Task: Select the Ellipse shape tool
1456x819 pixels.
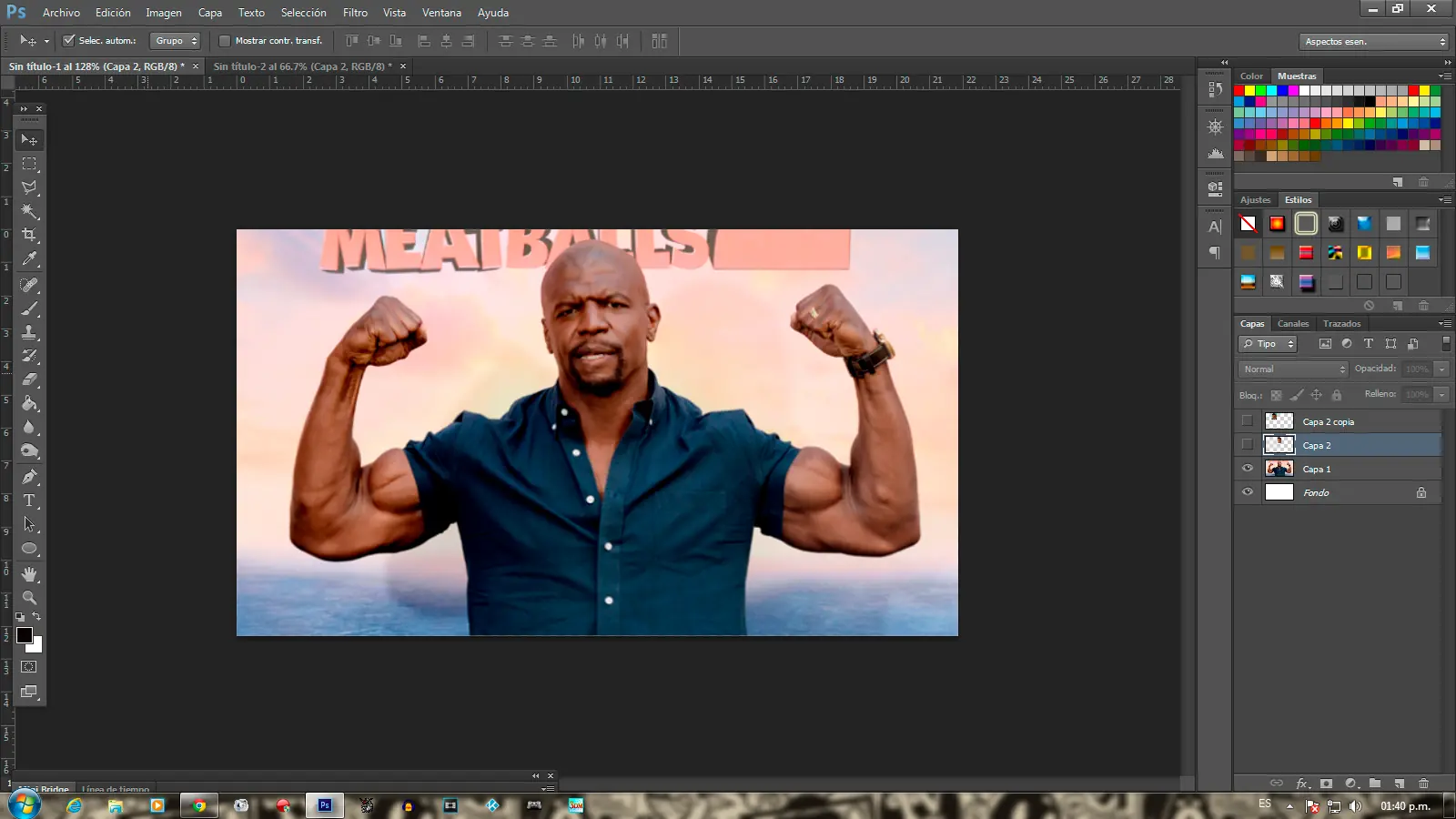Action: click(x=29, y=548)
